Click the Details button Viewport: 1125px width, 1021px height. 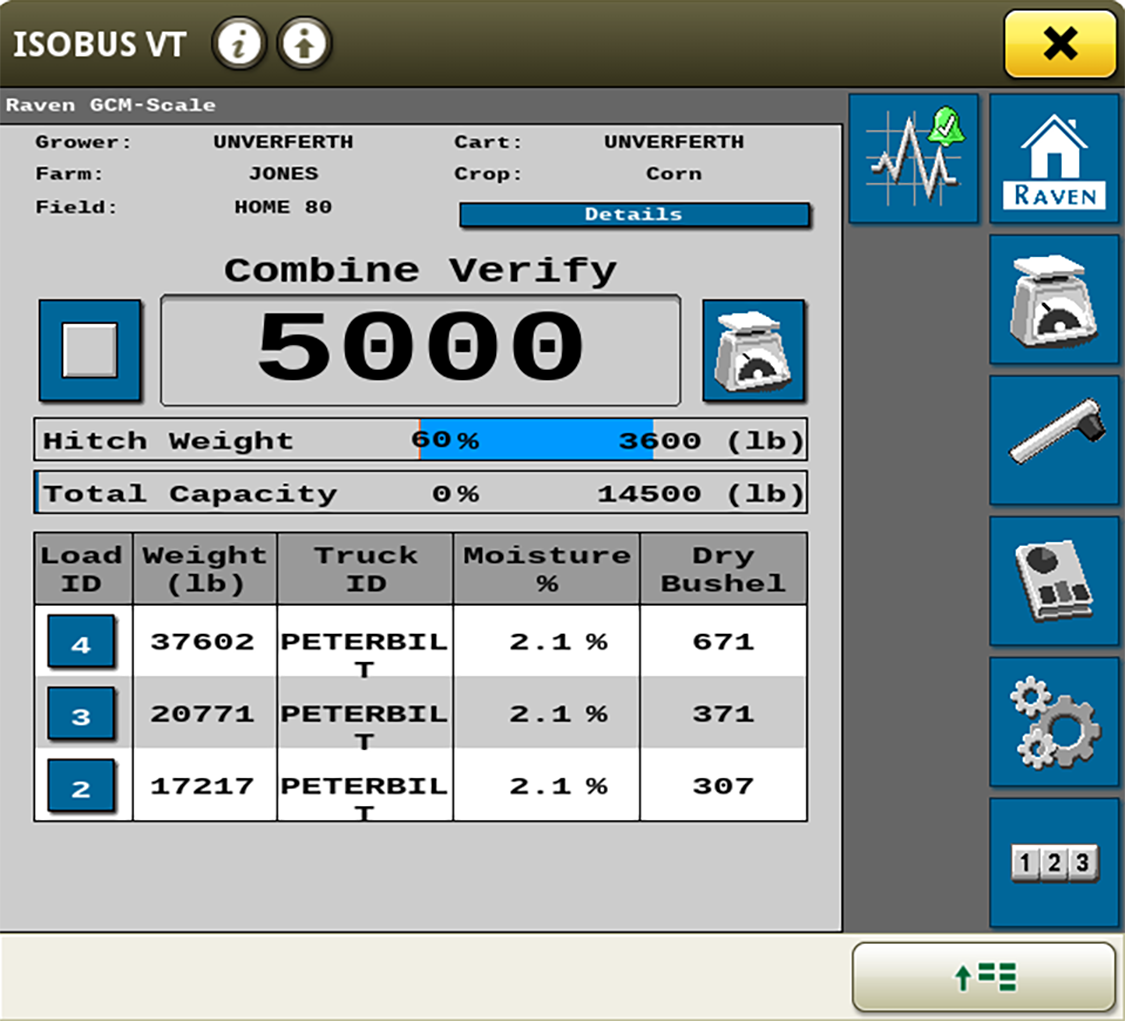[x=634, y=215]
